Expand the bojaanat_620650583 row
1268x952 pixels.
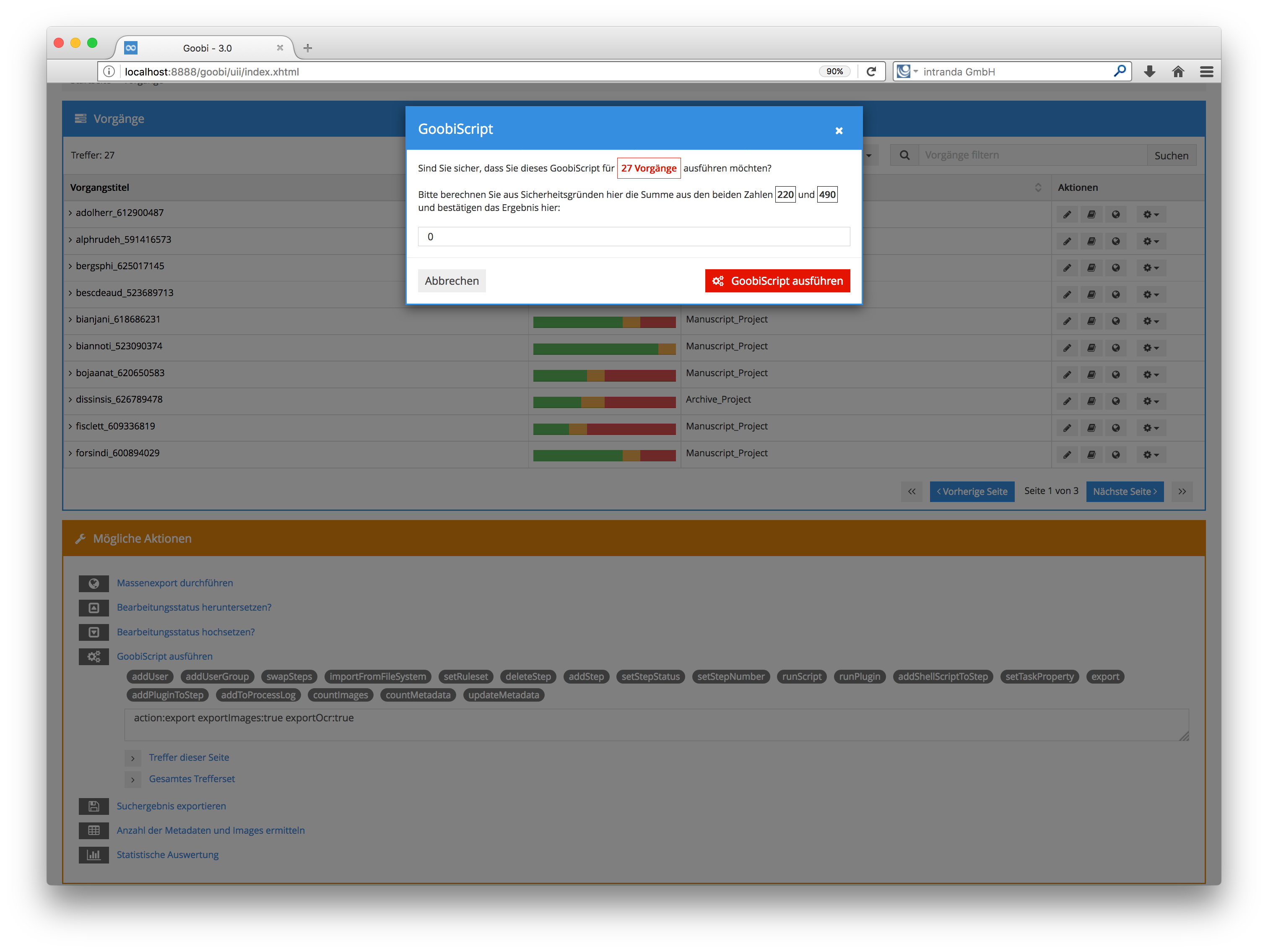70,373
